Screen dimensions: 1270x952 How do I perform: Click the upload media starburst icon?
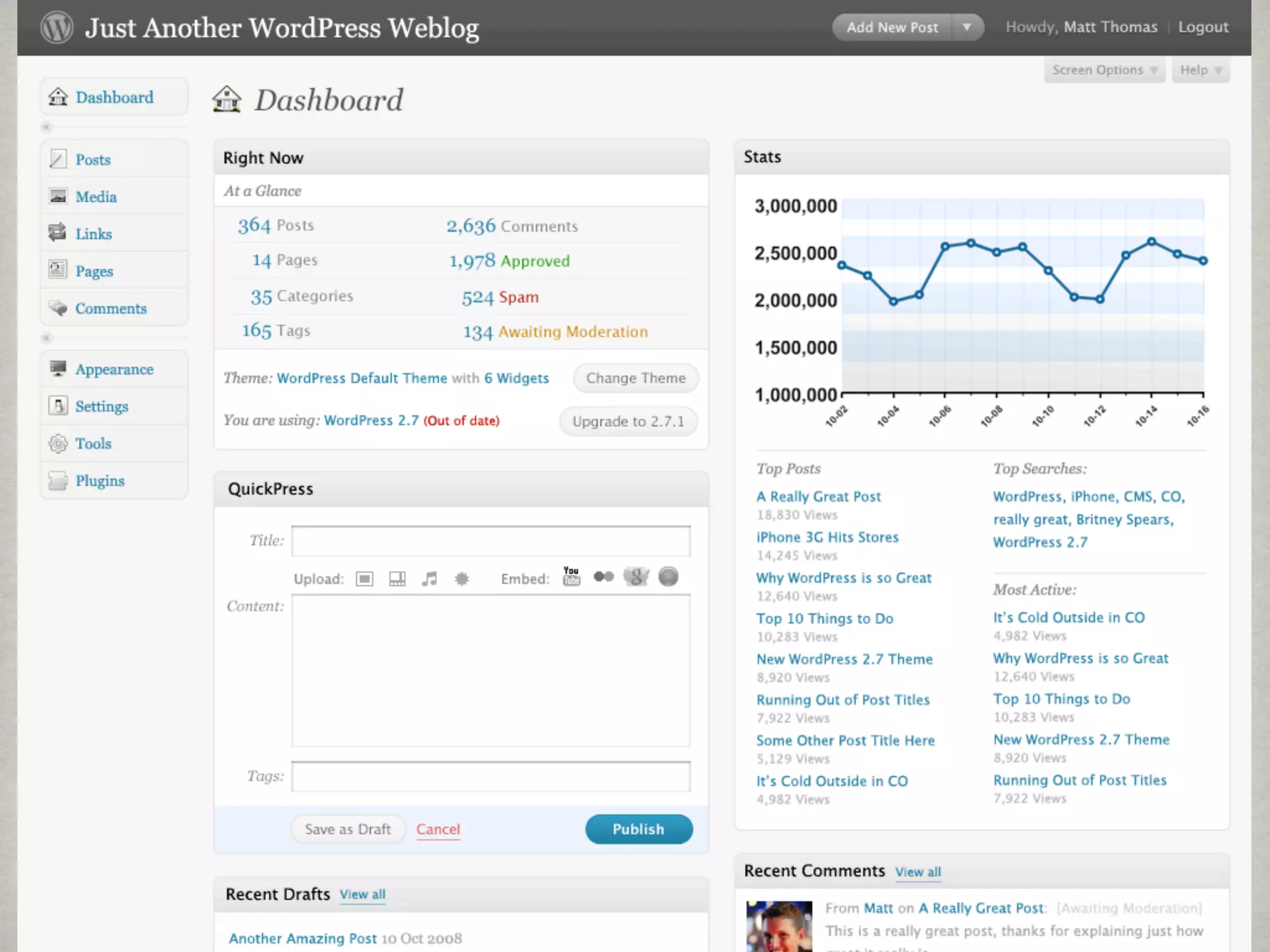click(462, 579)
